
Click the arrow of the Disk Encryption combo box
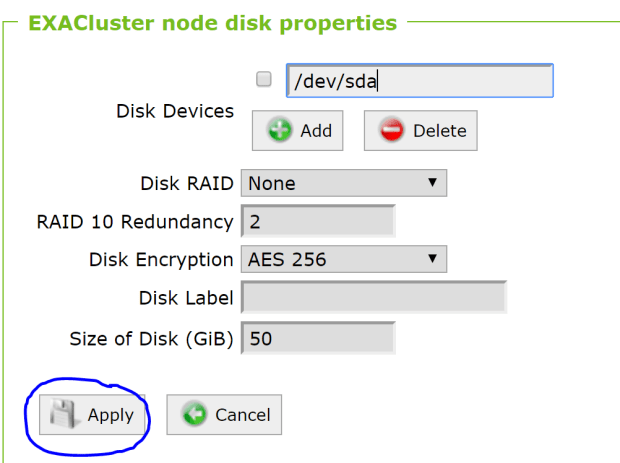432,260
